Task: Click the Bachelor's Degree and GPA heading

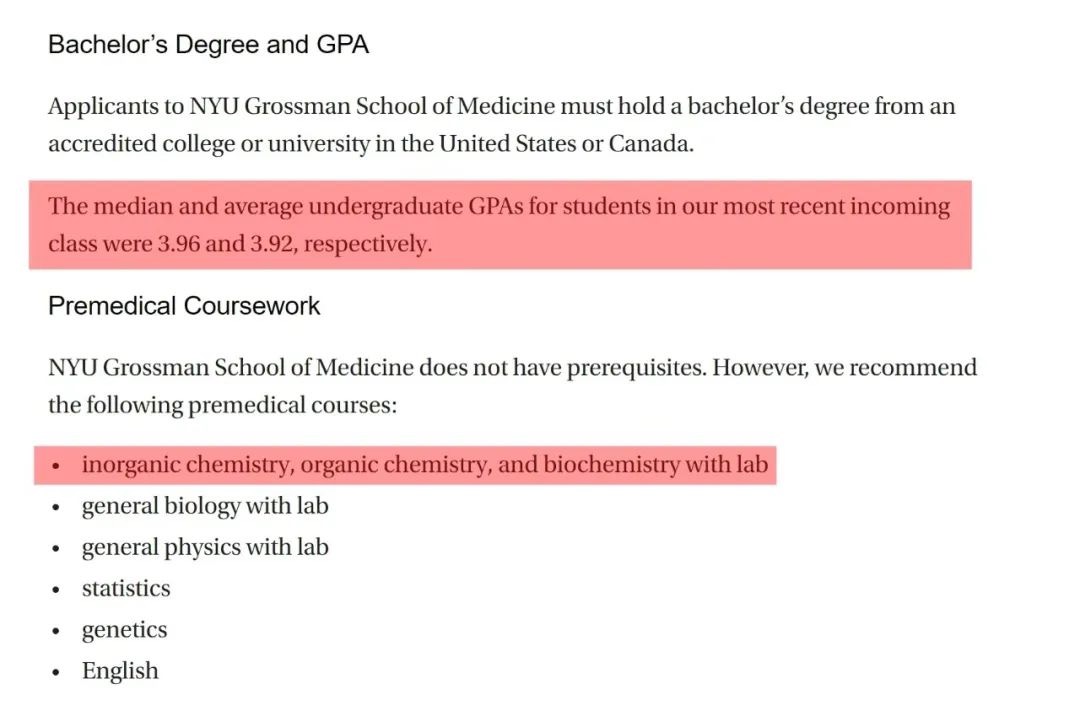Action: click(x=209, y=45)
